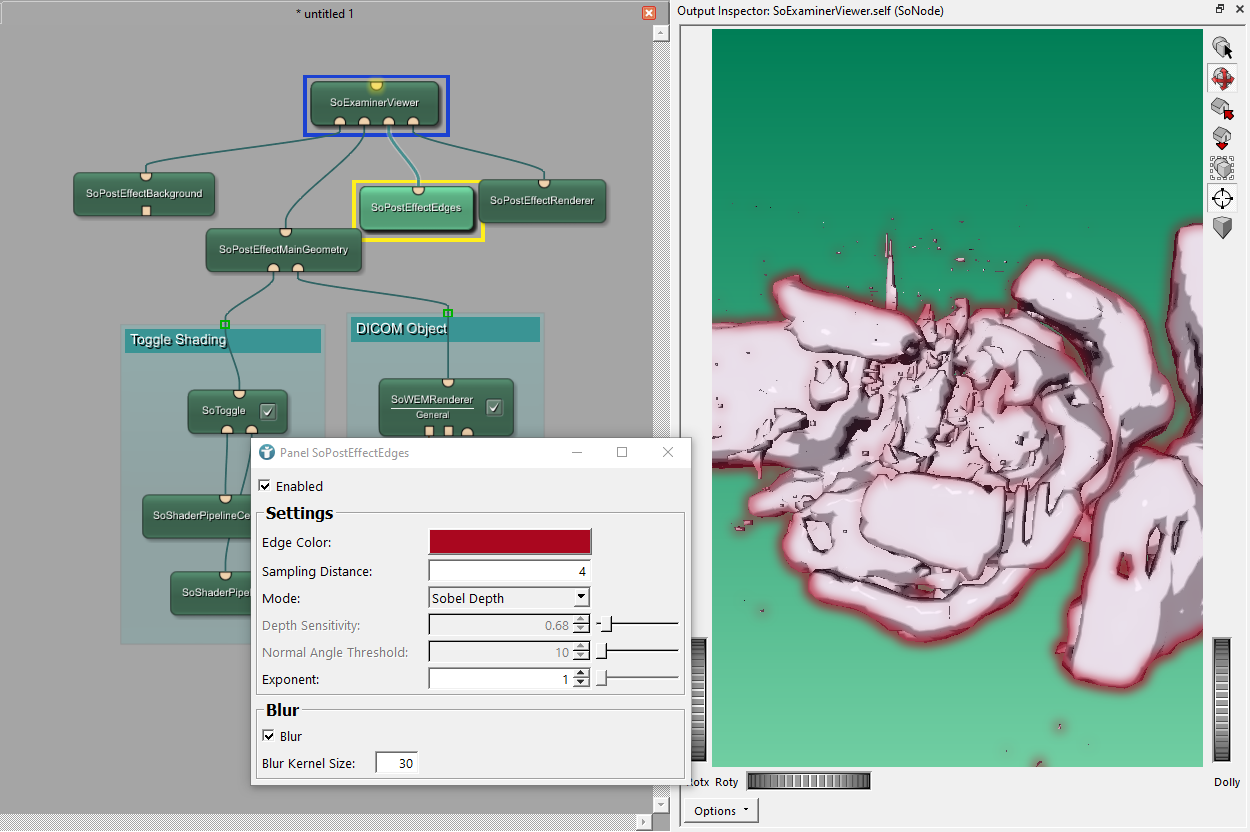This screenshot has width=1250, height=832.
Task: Open the Mode dropdown showing Sobel Depth
Action: pos(509,598)
